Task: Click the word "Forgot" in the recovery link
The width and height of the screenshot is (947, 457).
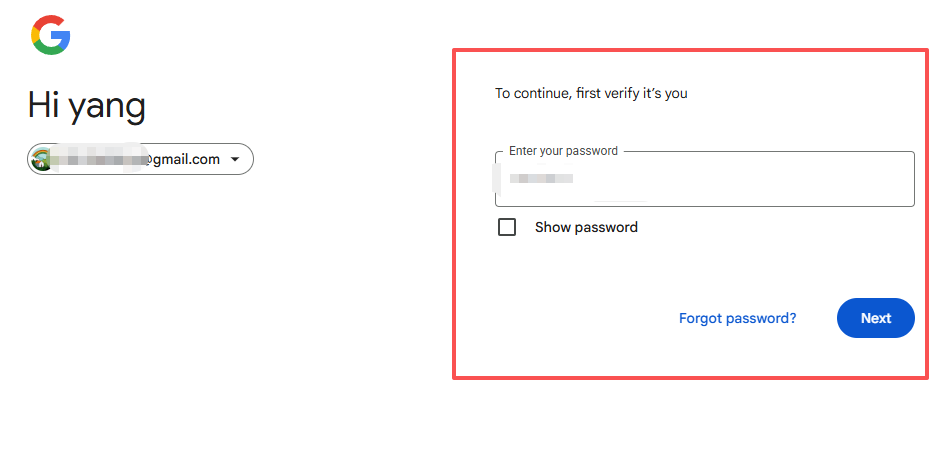Action: (702, 318)
